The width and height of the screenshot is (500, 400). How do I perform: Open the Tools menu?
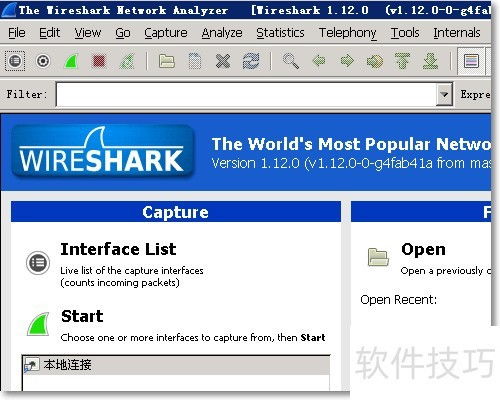point(405,33)
